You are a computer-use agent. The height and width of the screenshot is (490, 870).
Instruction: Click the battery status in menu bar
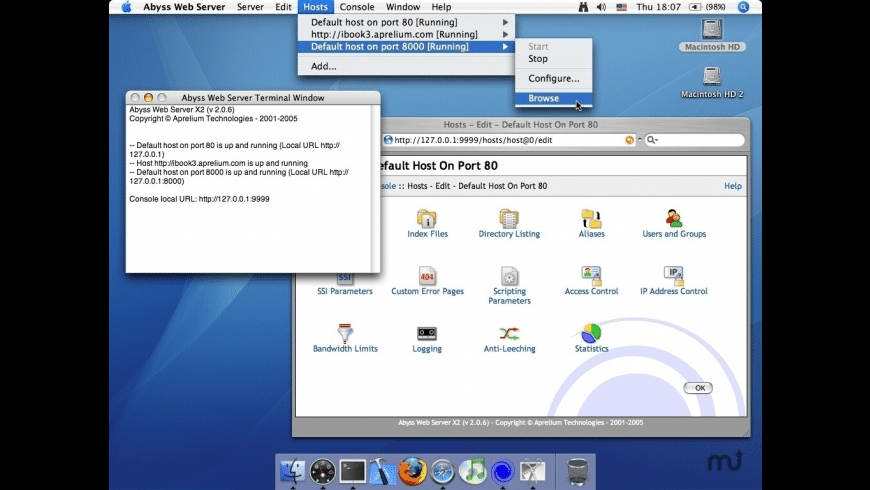[x=707, y=7]
